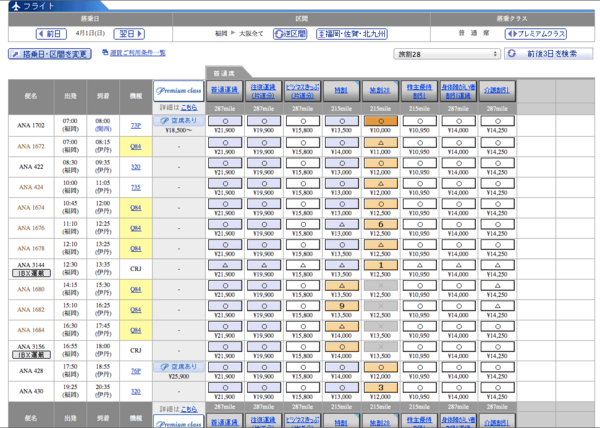The width and height of the screenshot is (600, 428).
Task: Select ANA 1680 特割 triangle seat at ¥13,500
Action: [342, 285]
